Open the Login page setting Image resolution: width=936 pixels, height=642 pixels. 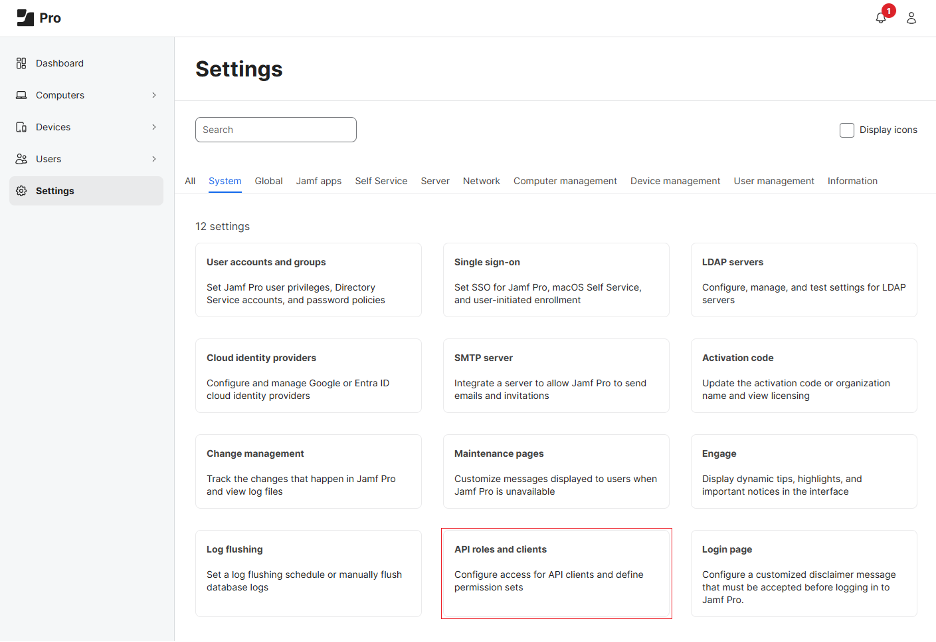pyautogui.click(x=804, y=573)
